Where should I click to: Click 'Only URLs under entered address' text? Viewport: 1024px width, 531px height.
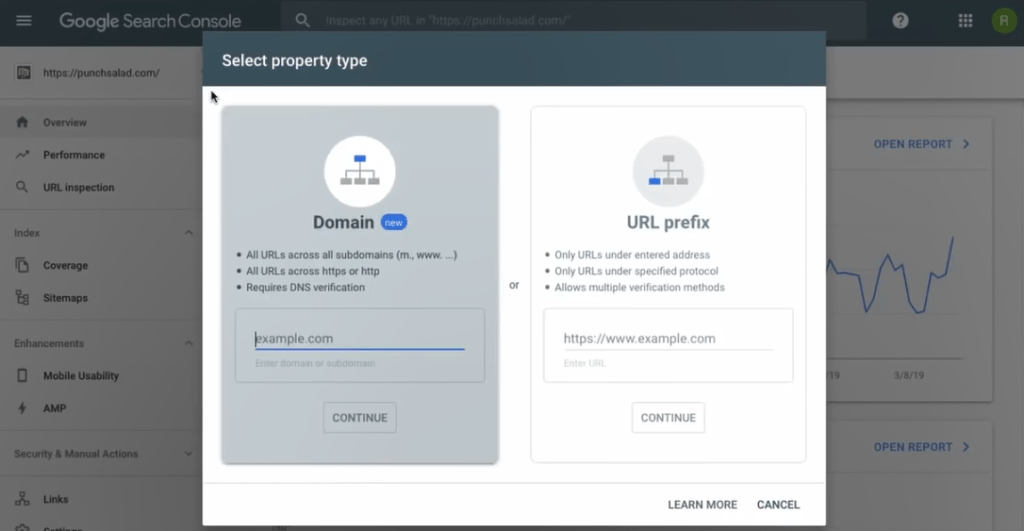[632, 255]
